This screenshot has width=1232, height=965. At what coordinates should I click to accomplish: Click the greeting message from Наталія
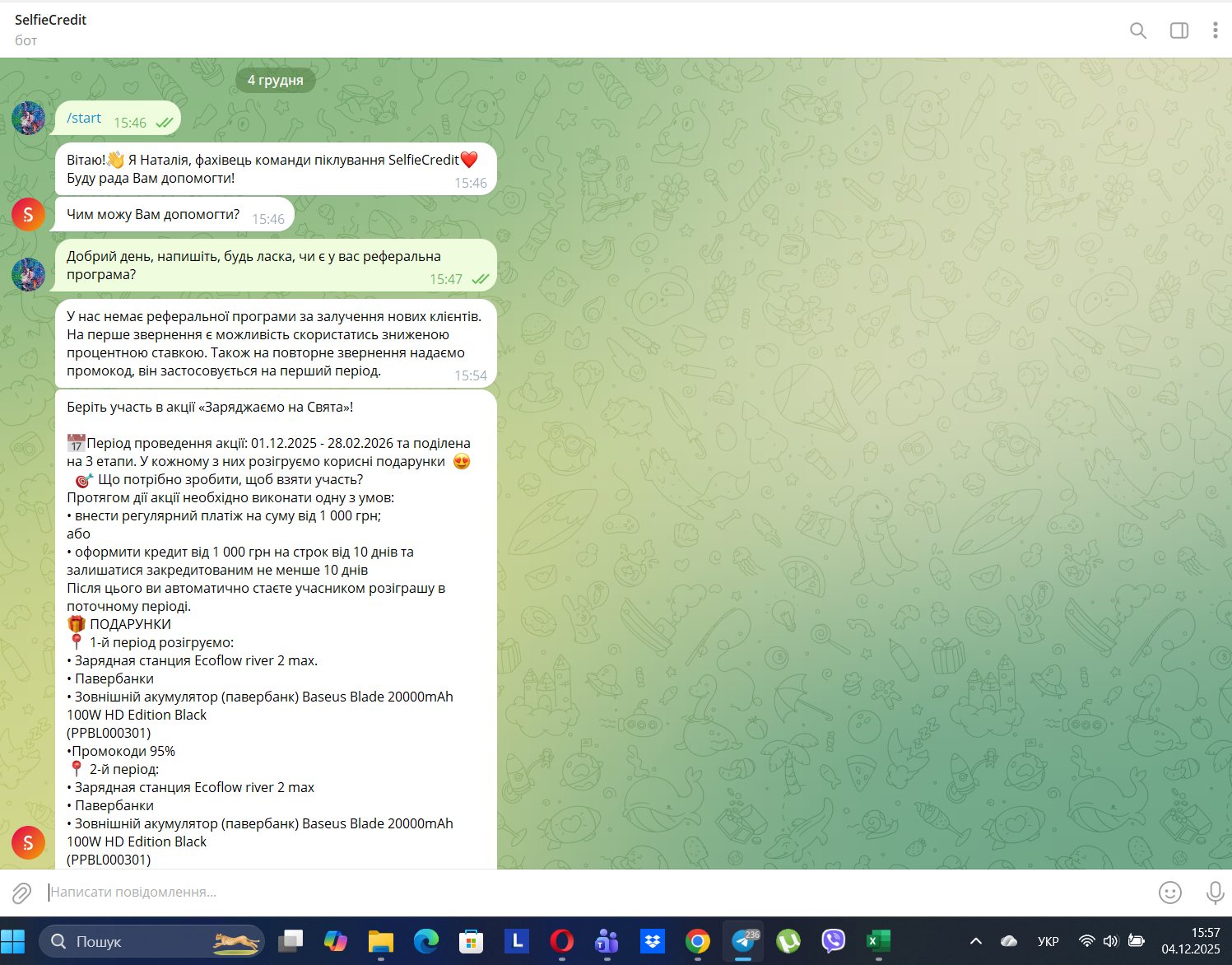[276, 170]
